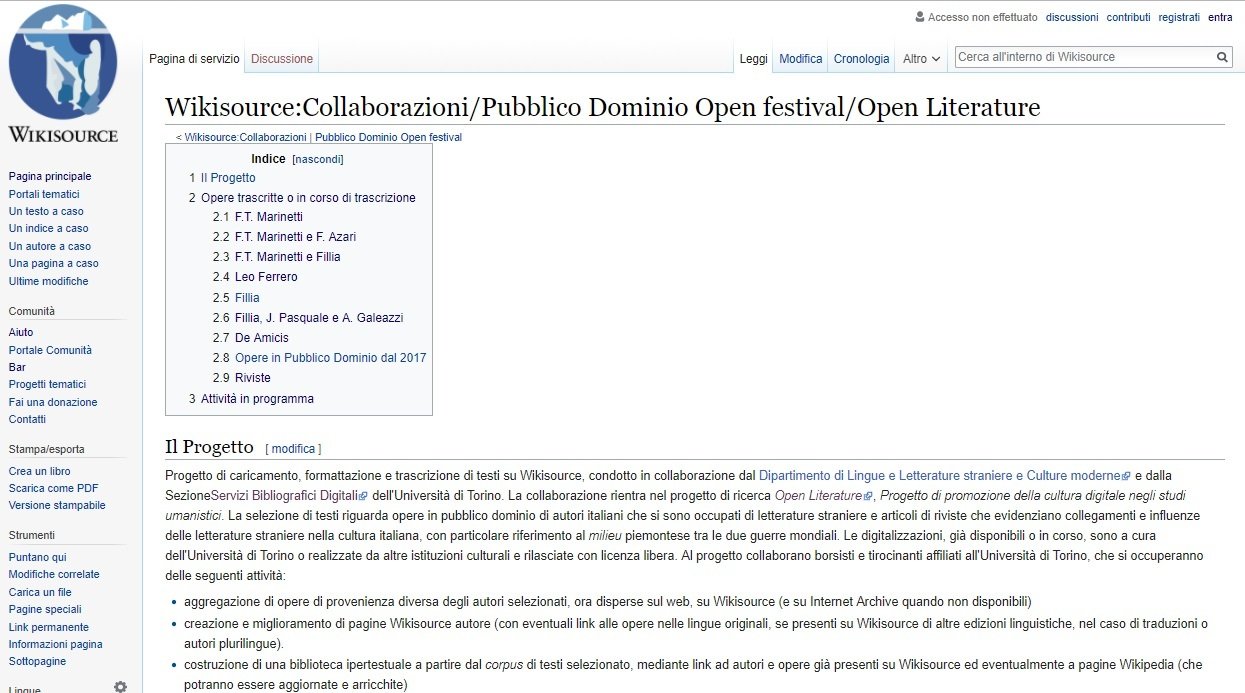Screen dimensions: 1245x693
Task: Open Portali tematici sidebar link
Action: pos(44,194)
